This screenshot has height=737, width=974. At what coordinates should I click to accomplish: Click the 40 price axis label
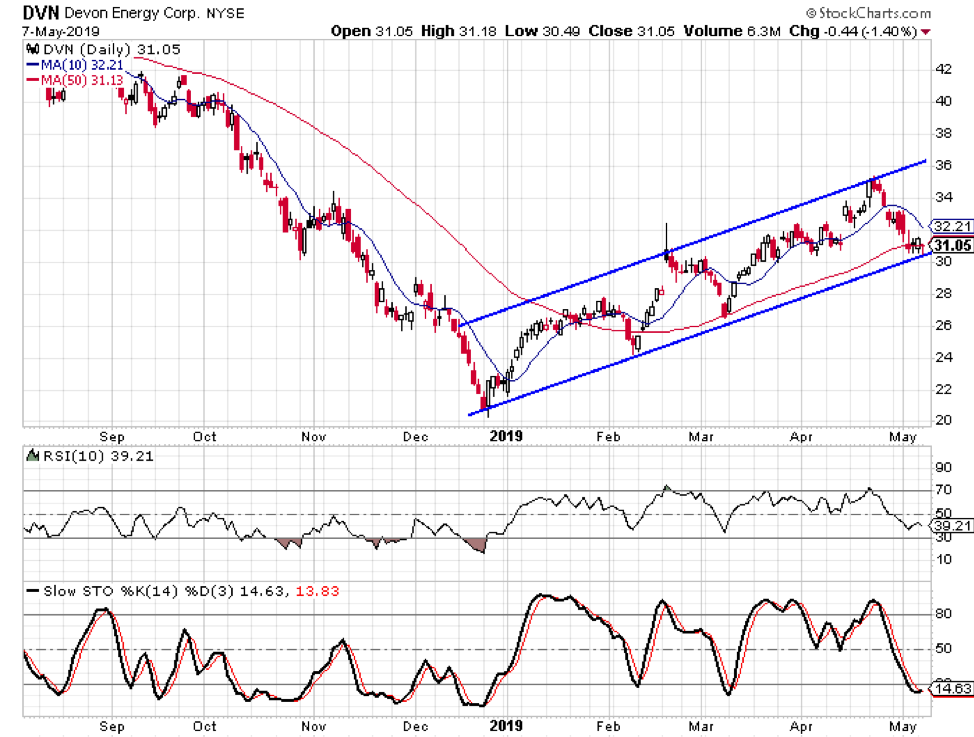click(x=944, y=101)
